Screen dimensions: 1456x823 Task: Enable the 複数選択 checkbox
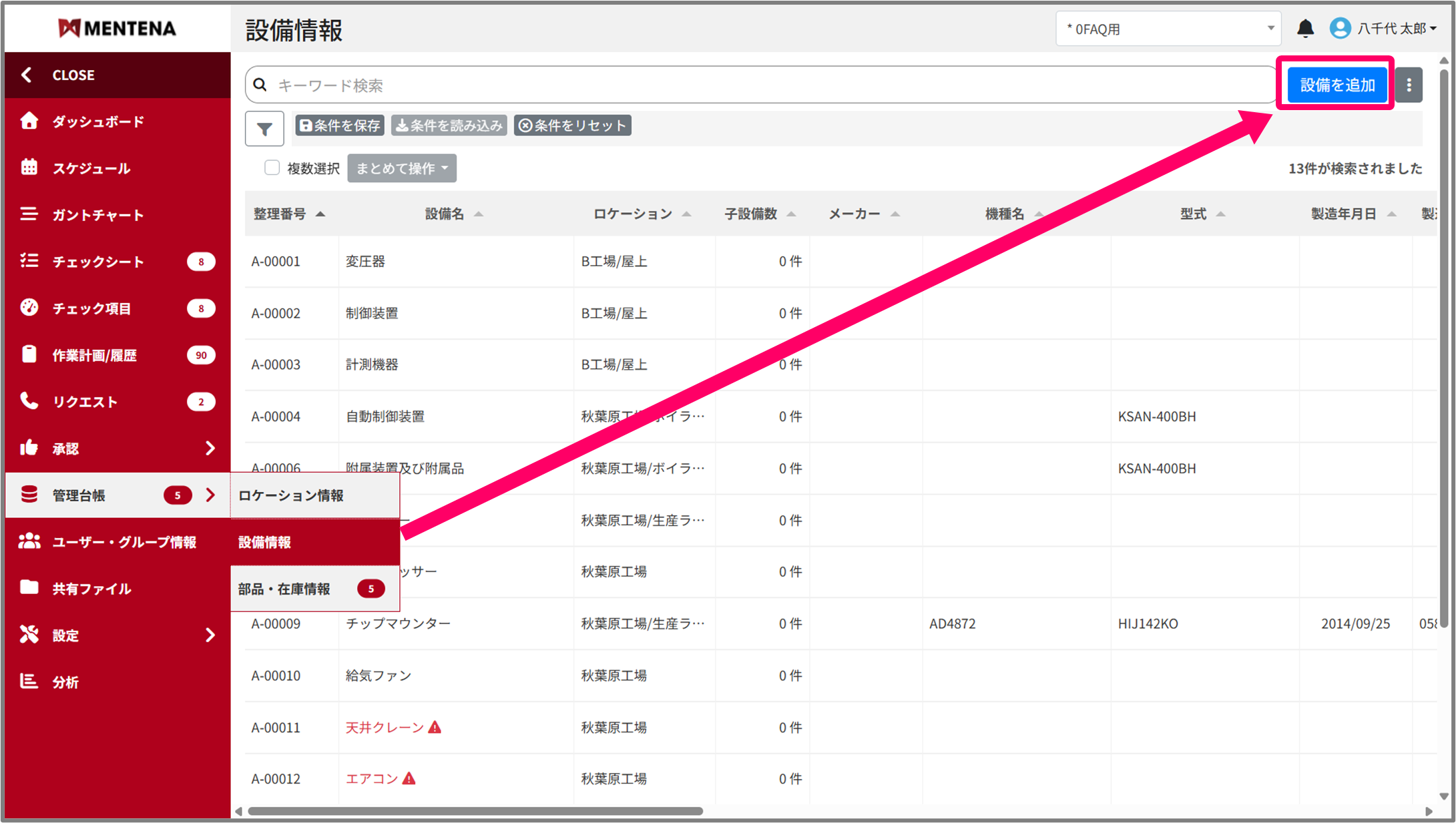click(272, 168)
